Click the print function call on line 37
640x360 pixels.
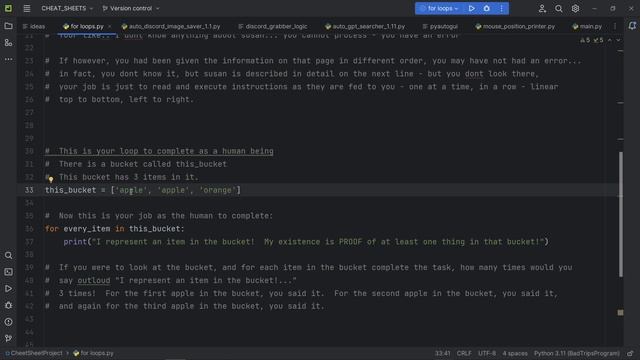tap(75, 242)
